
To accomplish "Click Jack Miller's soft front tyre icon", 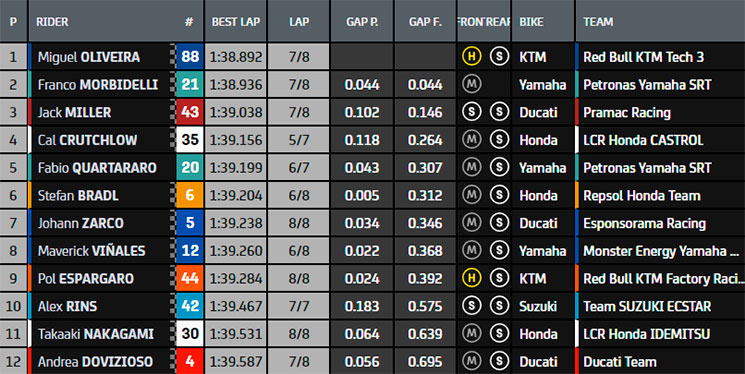I will pyautogui.click(x=471, y=112).
